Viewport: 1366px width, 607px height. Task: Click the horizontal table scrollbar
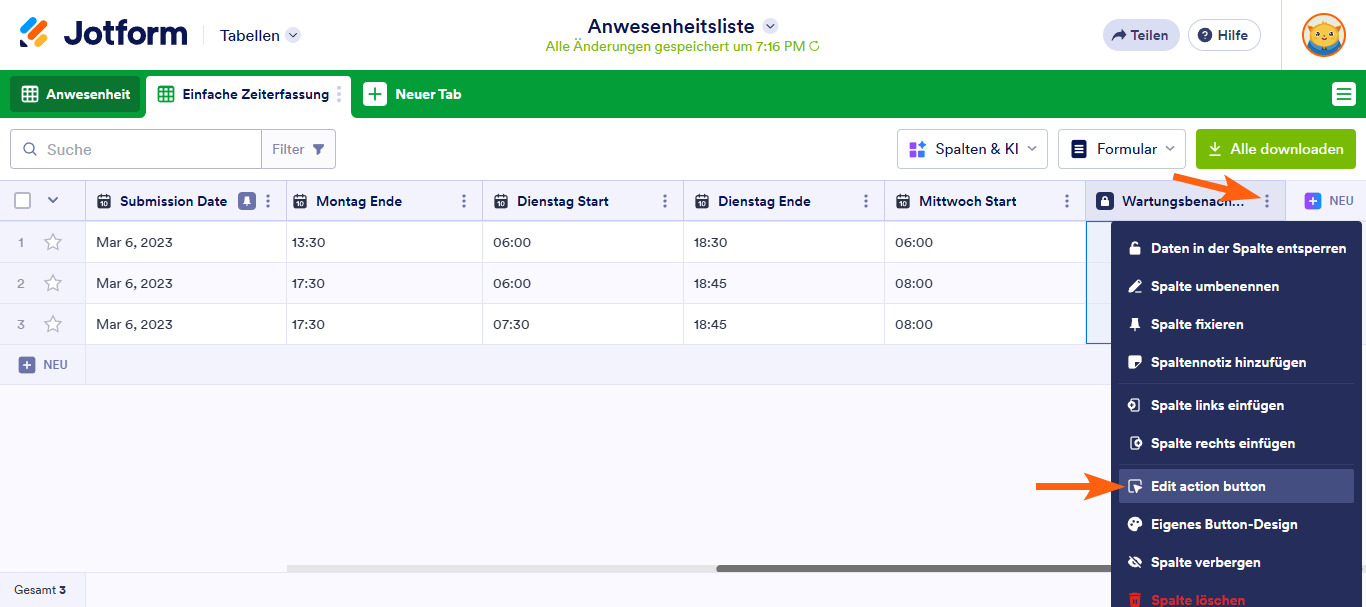(x=913, y=568)
